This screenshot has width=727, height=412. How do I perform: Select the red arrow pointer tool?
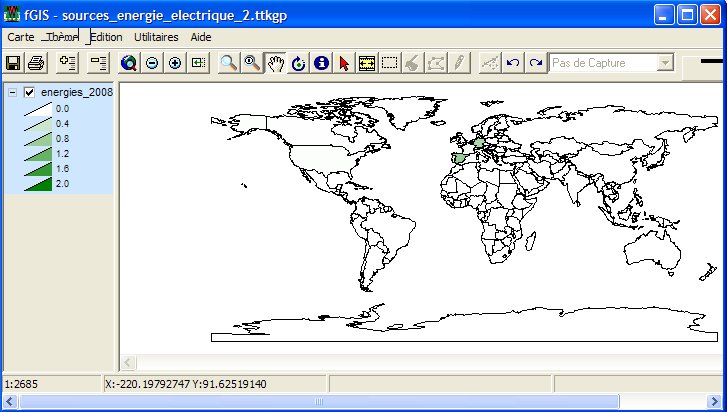pos(344,63)
